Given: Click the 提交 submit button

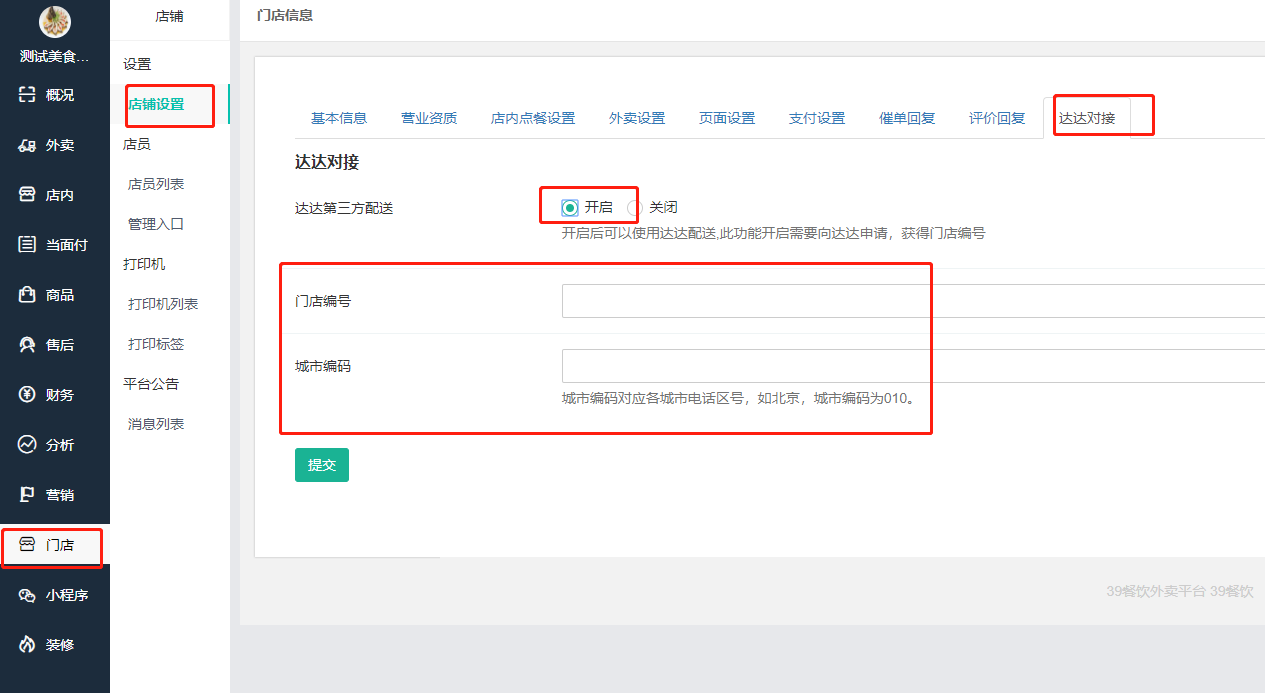Looking at the screenshot, I should tap(322, 465).
